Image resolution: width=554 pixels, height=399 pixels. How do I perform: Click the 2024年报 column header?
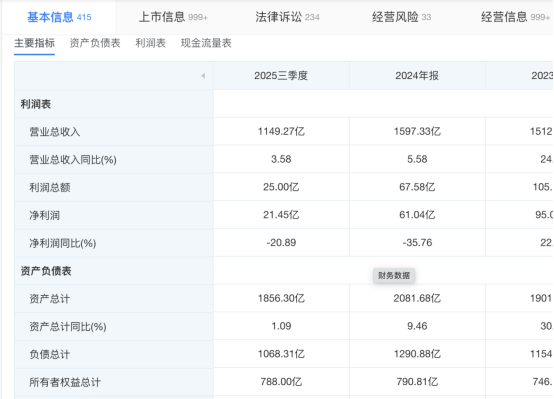click(x=417, y=76)
